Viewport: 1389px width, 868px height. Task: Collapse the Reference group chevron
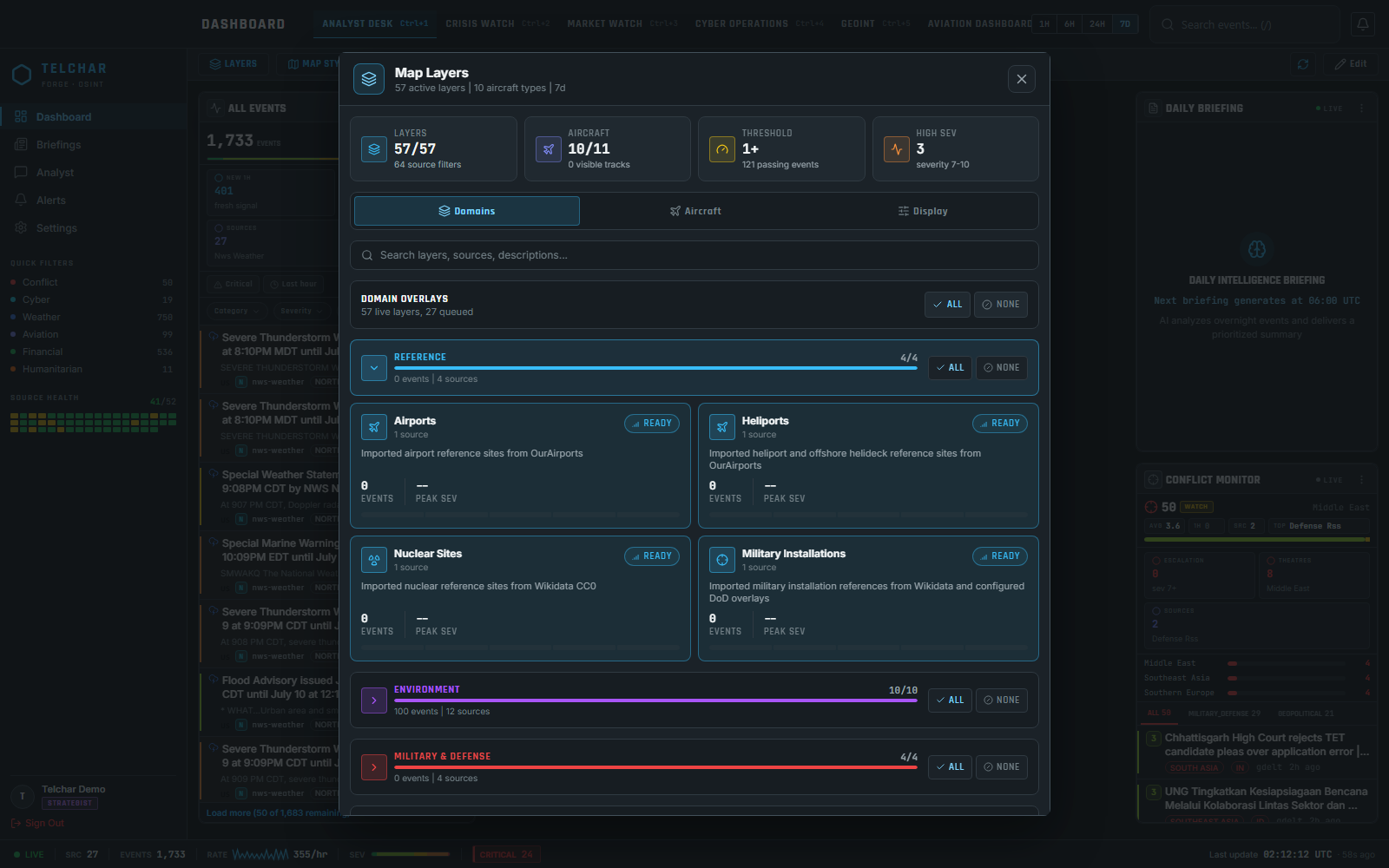point(374,368)
